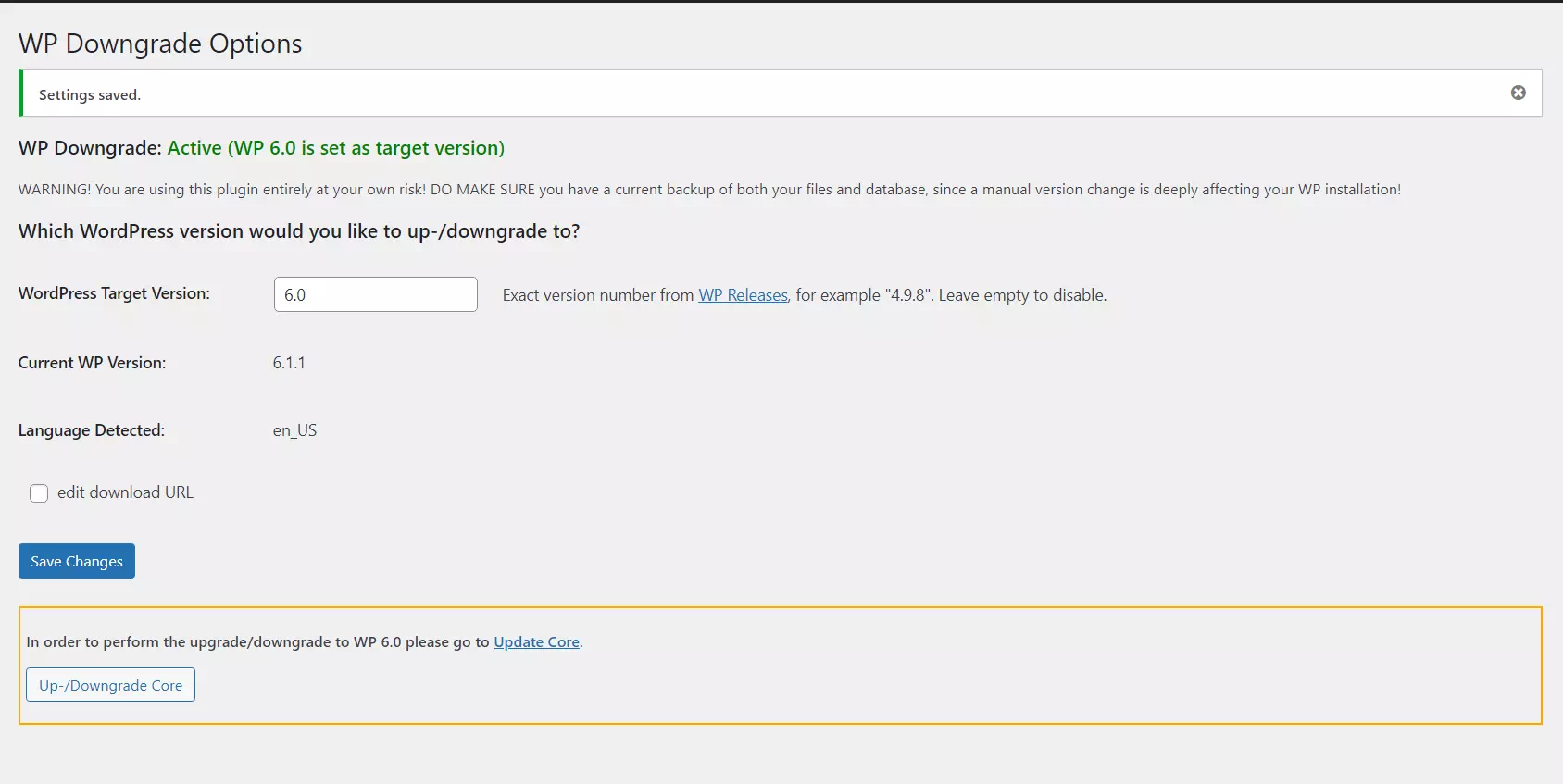Dismiss the Settings saved notice
This screenshot has height=784, width=1563.
coord(1518,93)
